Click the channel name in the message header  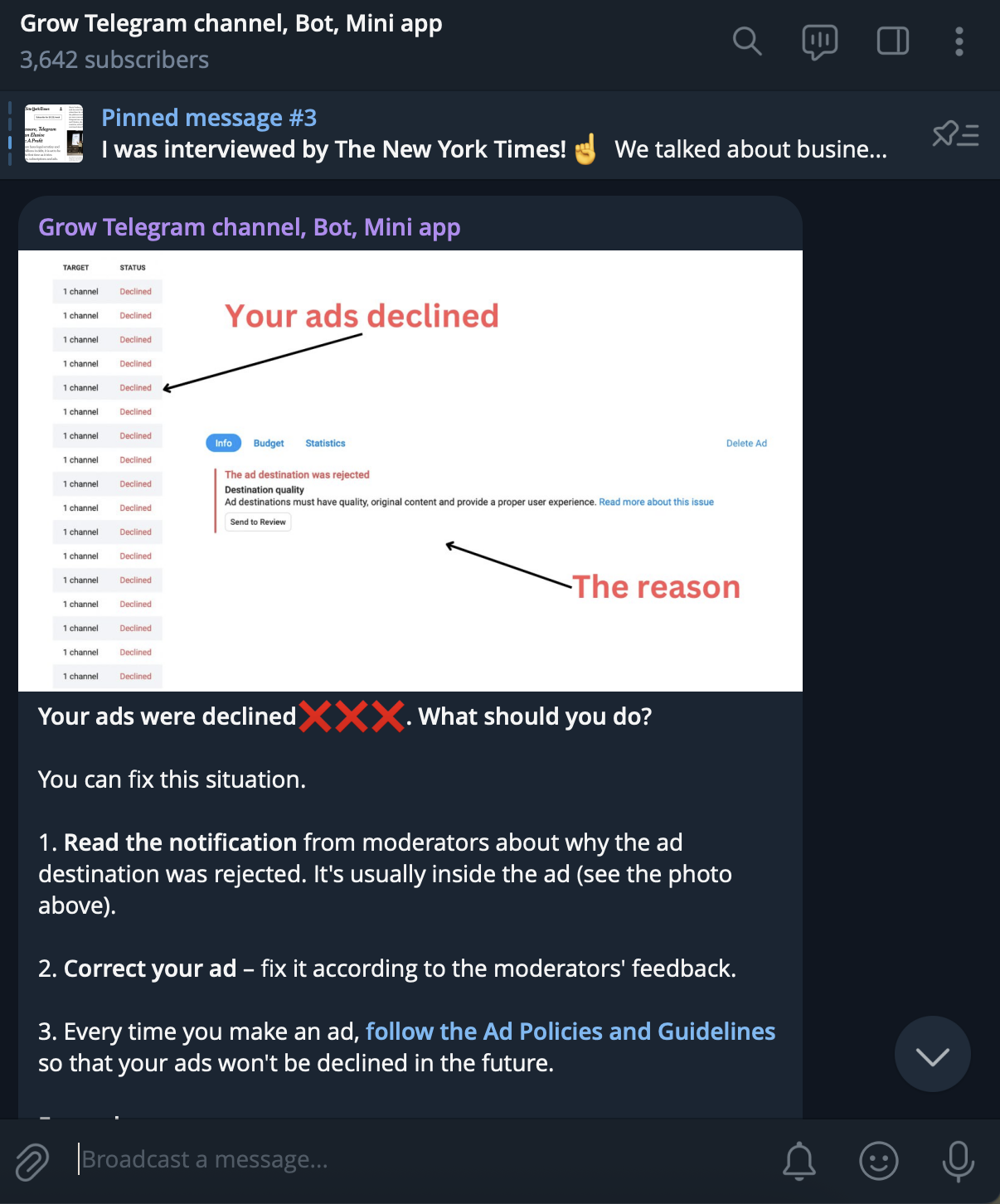(x=249, y=227)
